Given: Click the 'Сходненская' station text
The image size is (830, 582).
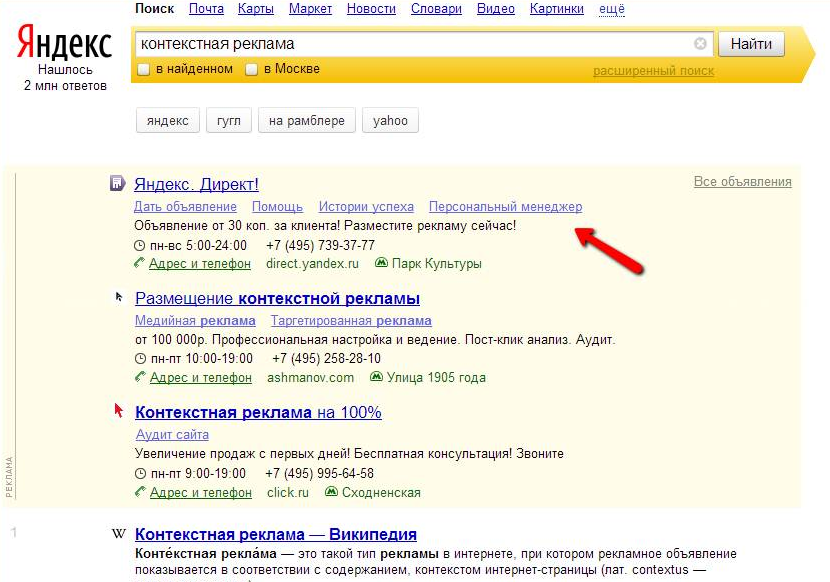Looking at the screenshot, I should click(381, 493).
